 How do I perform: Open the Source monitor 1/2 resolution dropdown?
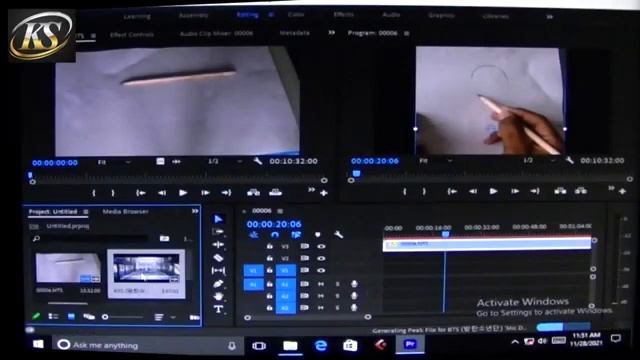tap(225, 162)
